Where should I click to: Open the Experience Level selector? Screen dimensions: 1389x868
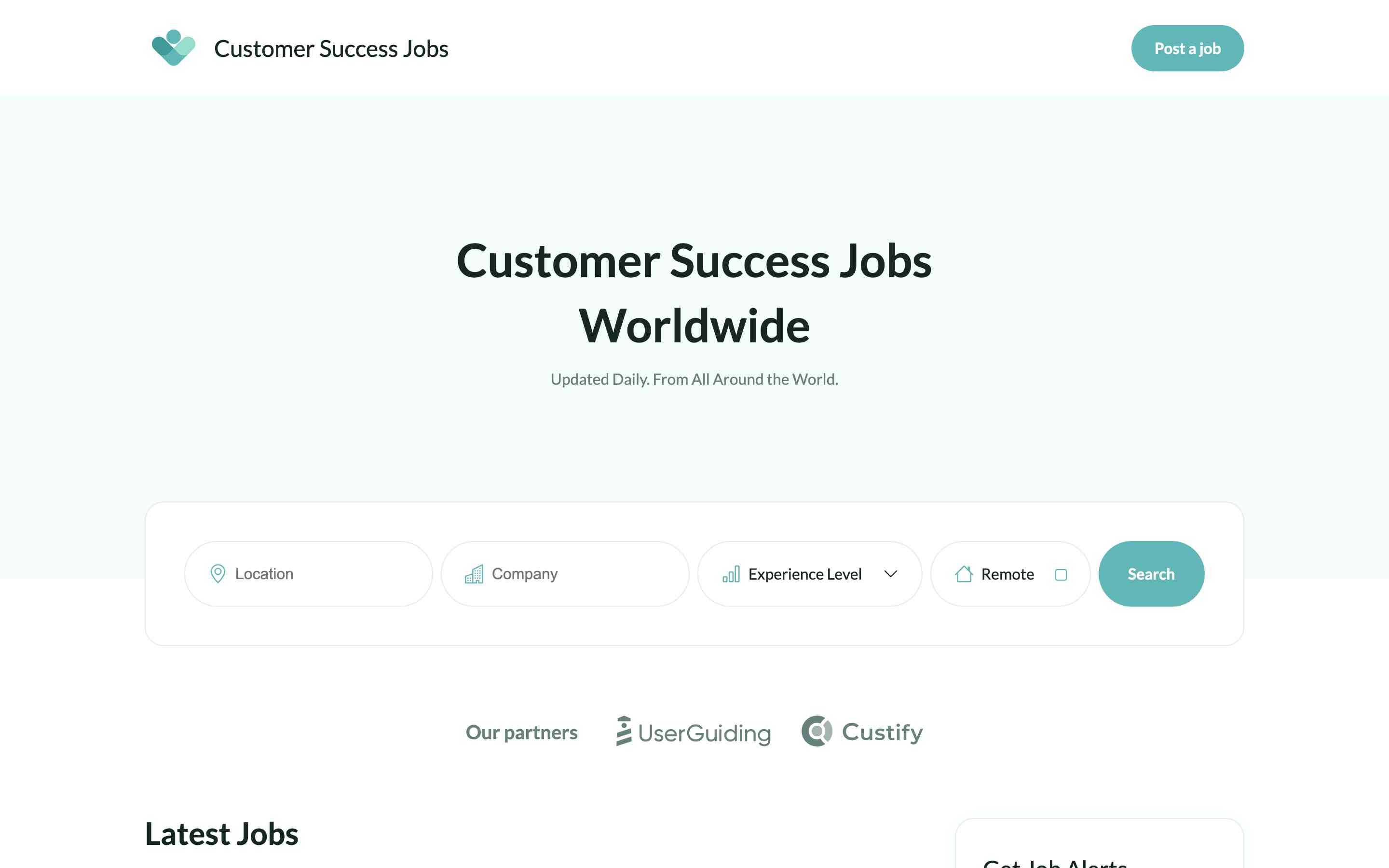pos(804,574)
